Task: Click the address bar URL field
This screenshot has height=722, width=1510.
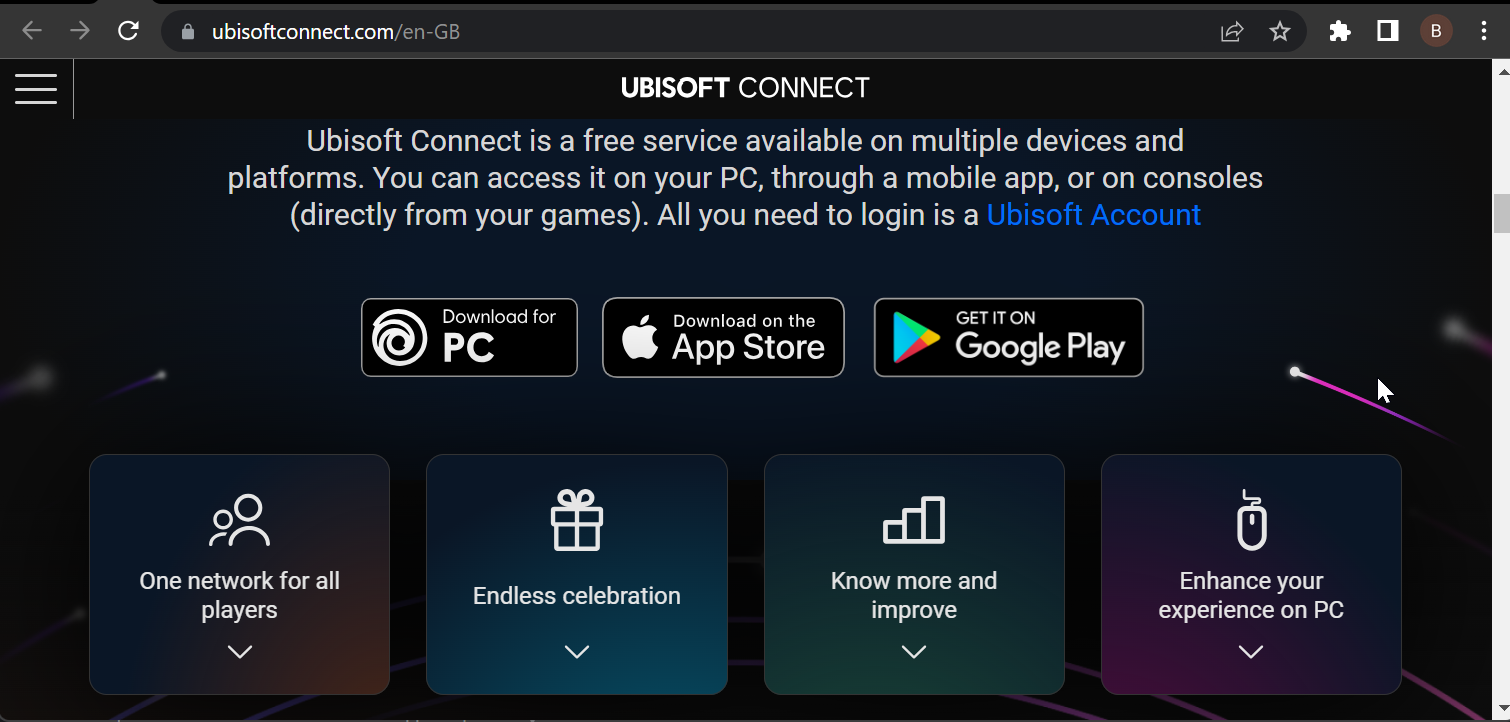Action: tap(690, 31)
